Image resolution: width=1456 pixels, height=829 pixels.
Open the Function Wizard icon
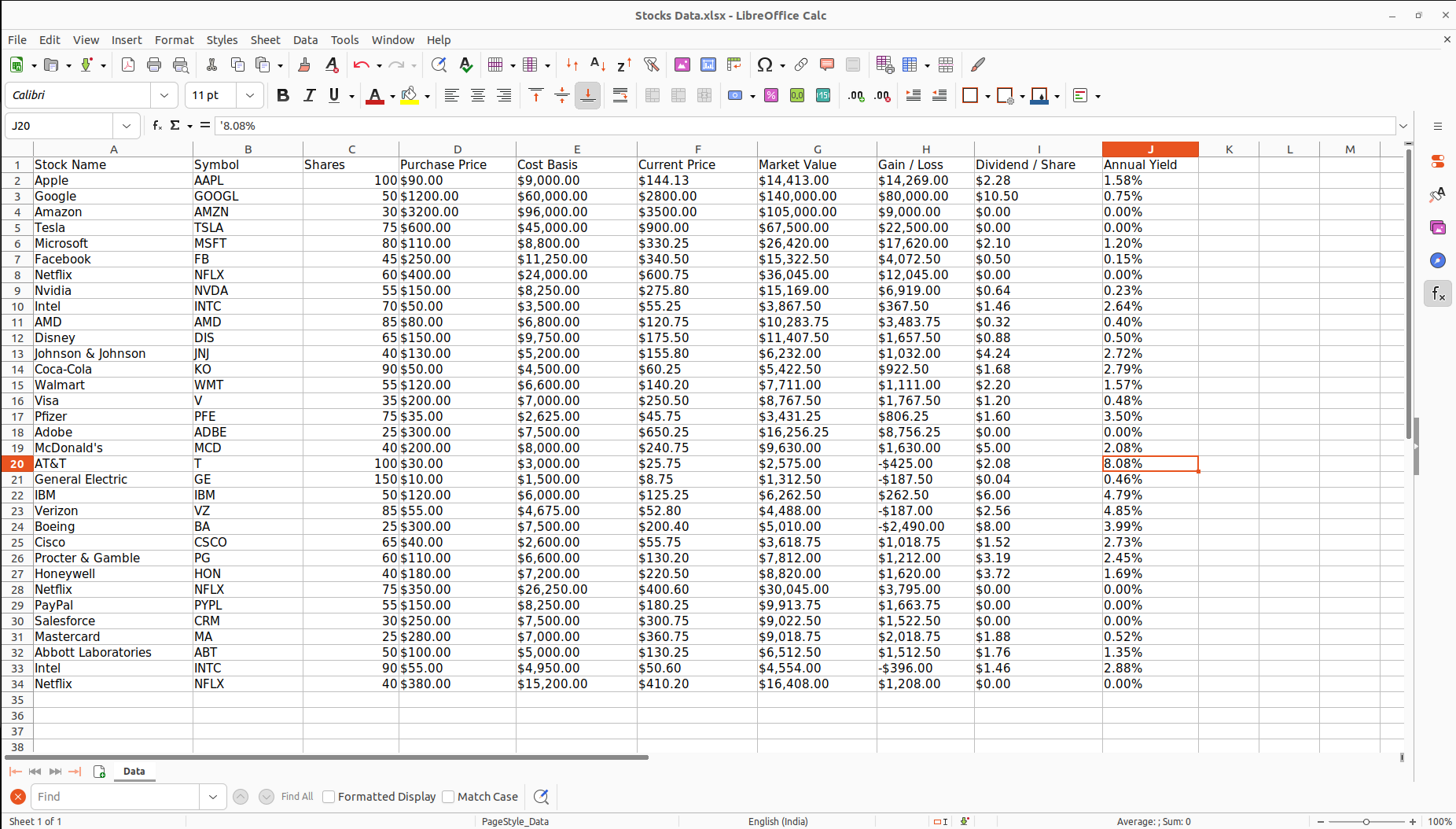(x=157, y=125)
